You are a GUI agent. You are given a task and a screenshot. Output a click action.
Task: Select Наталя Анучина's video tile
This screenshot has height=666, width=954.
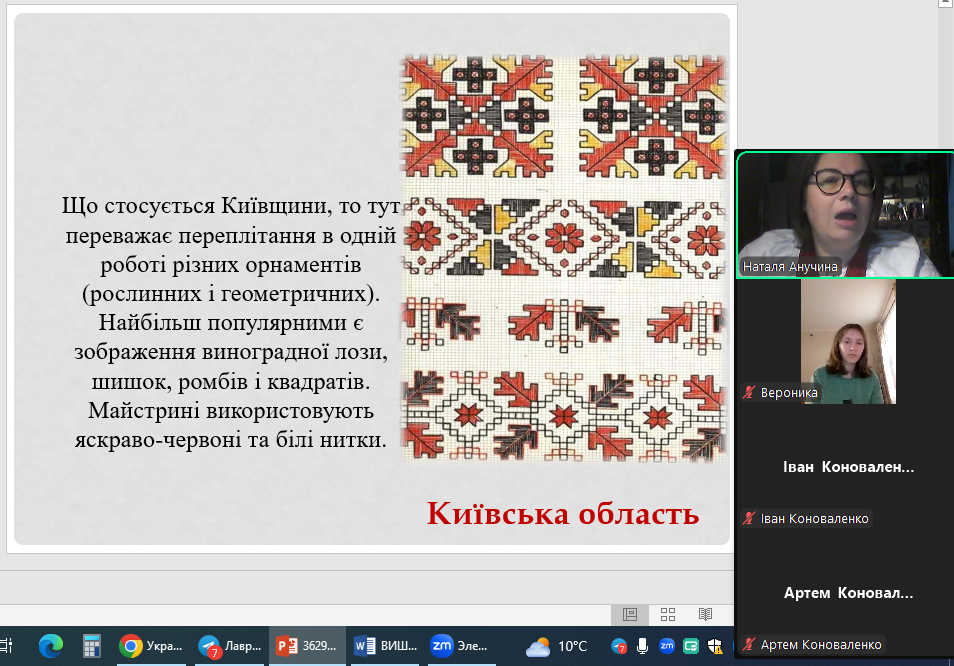844,214
